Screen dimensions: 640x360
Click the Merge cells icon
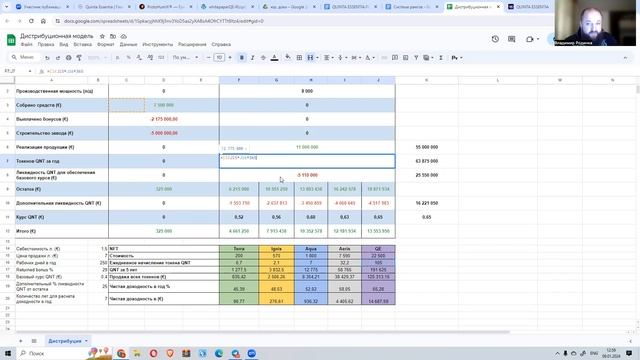[x=310, y=58]
